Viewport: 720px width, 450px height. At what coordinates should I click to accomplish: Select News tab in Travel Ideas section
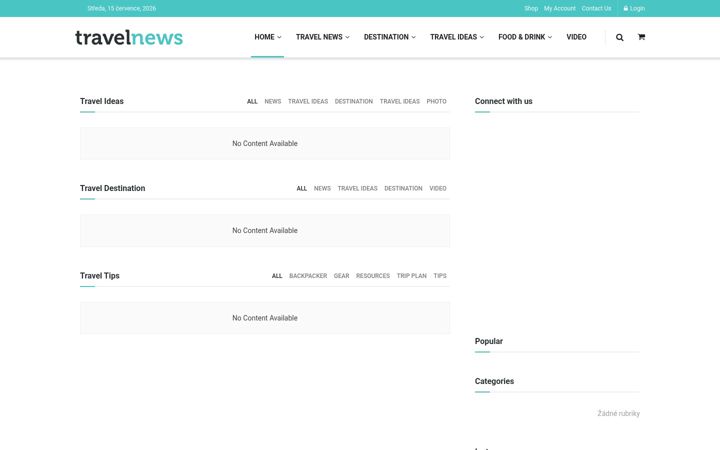click(273, 101)
